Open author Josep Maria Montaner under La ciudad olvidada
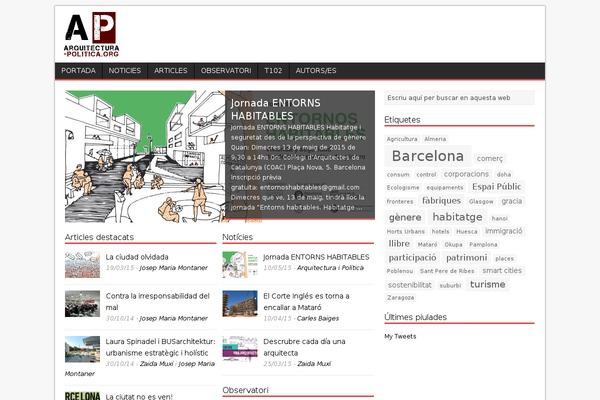 [x=173, y=268]
